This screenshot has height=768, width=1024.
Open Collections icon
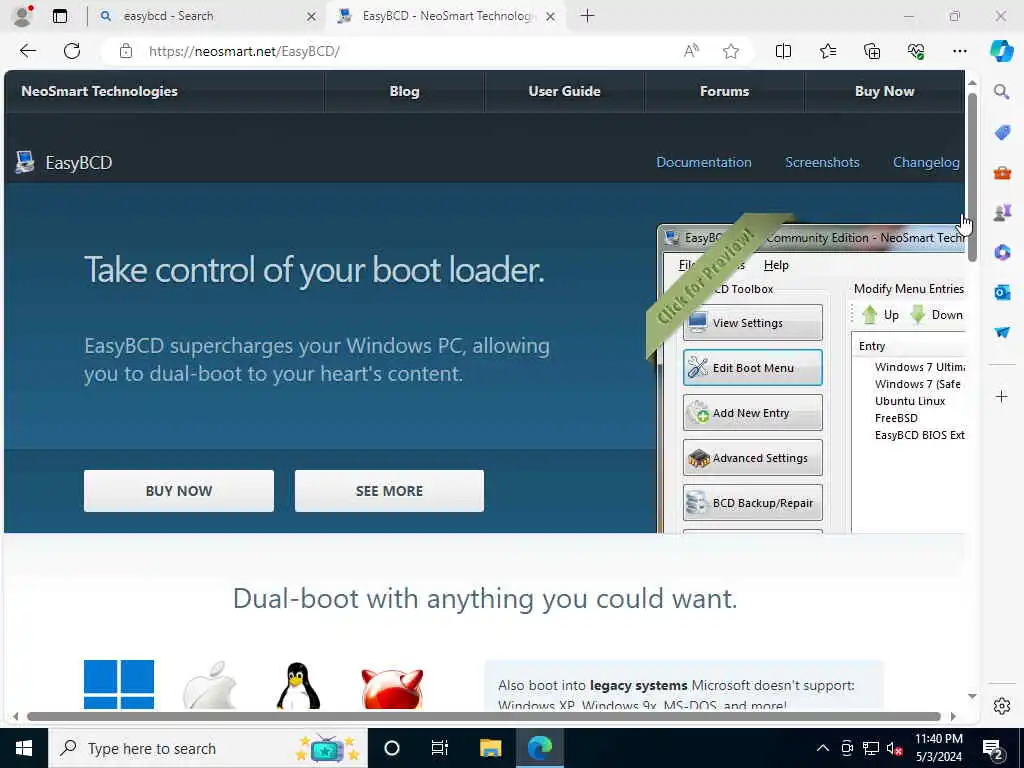[x=872, y=51]
